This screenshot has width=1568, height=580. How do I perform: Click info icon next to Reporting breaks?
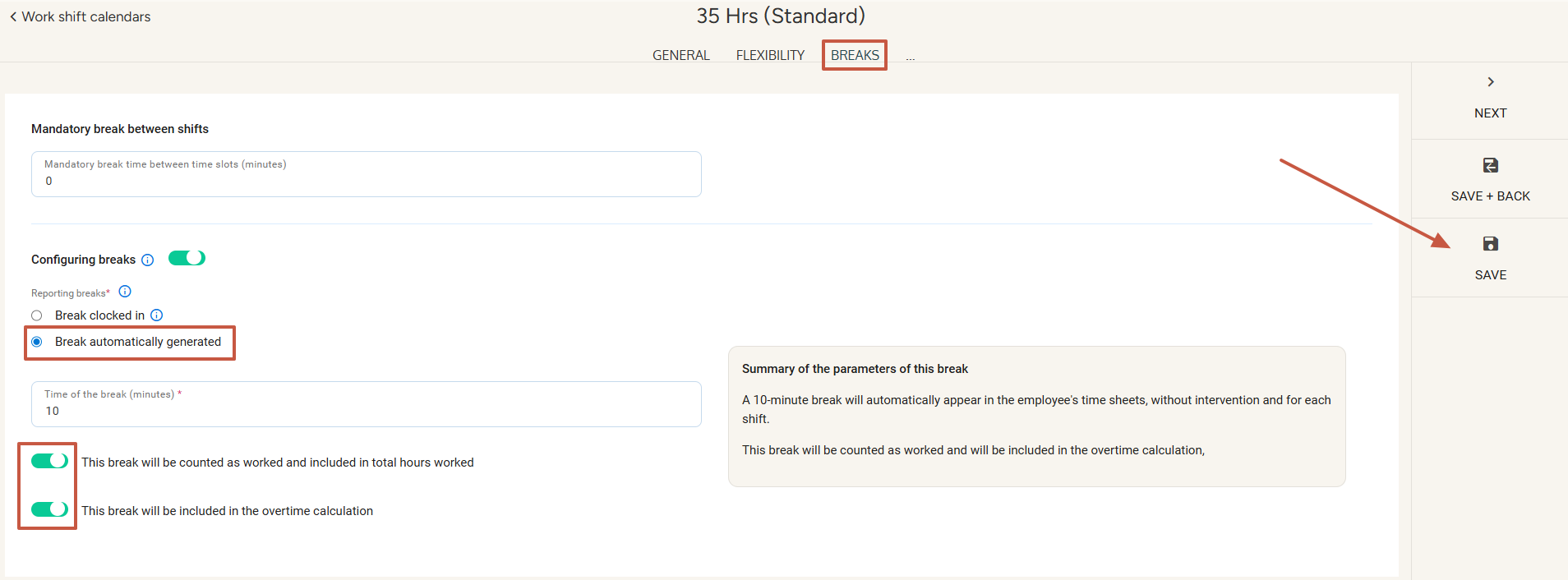(x=125, y=292)
